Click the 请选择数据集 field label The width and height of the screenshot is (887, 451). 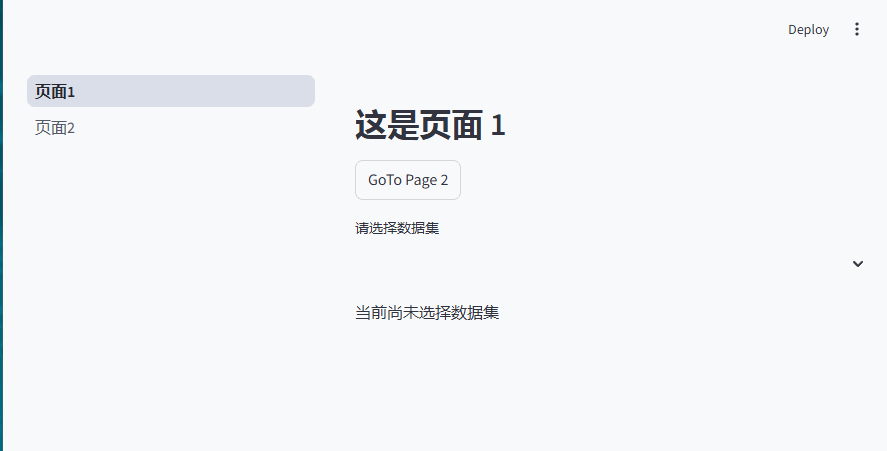397,228
